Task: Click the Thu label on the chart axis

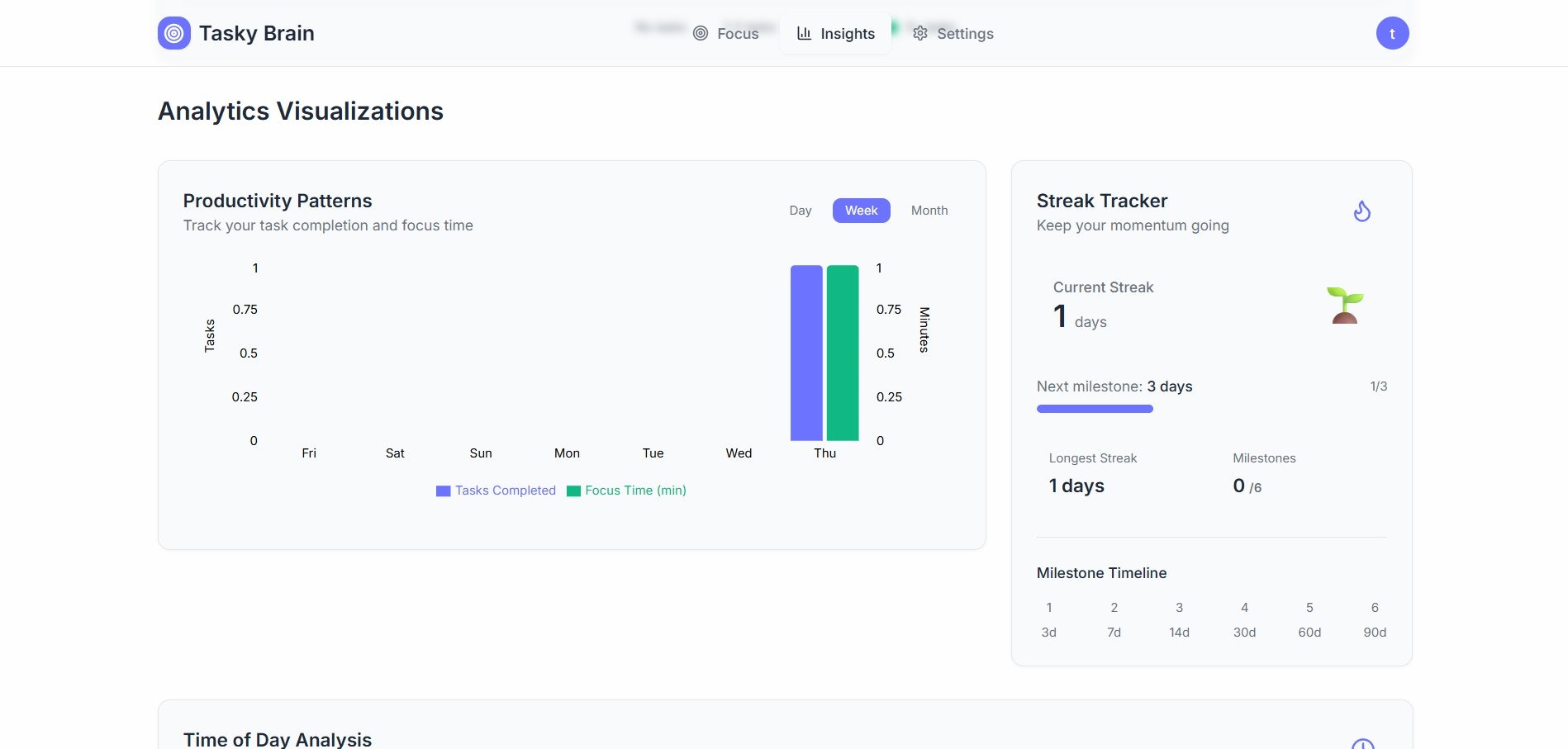Action: (x=824, y=453)
